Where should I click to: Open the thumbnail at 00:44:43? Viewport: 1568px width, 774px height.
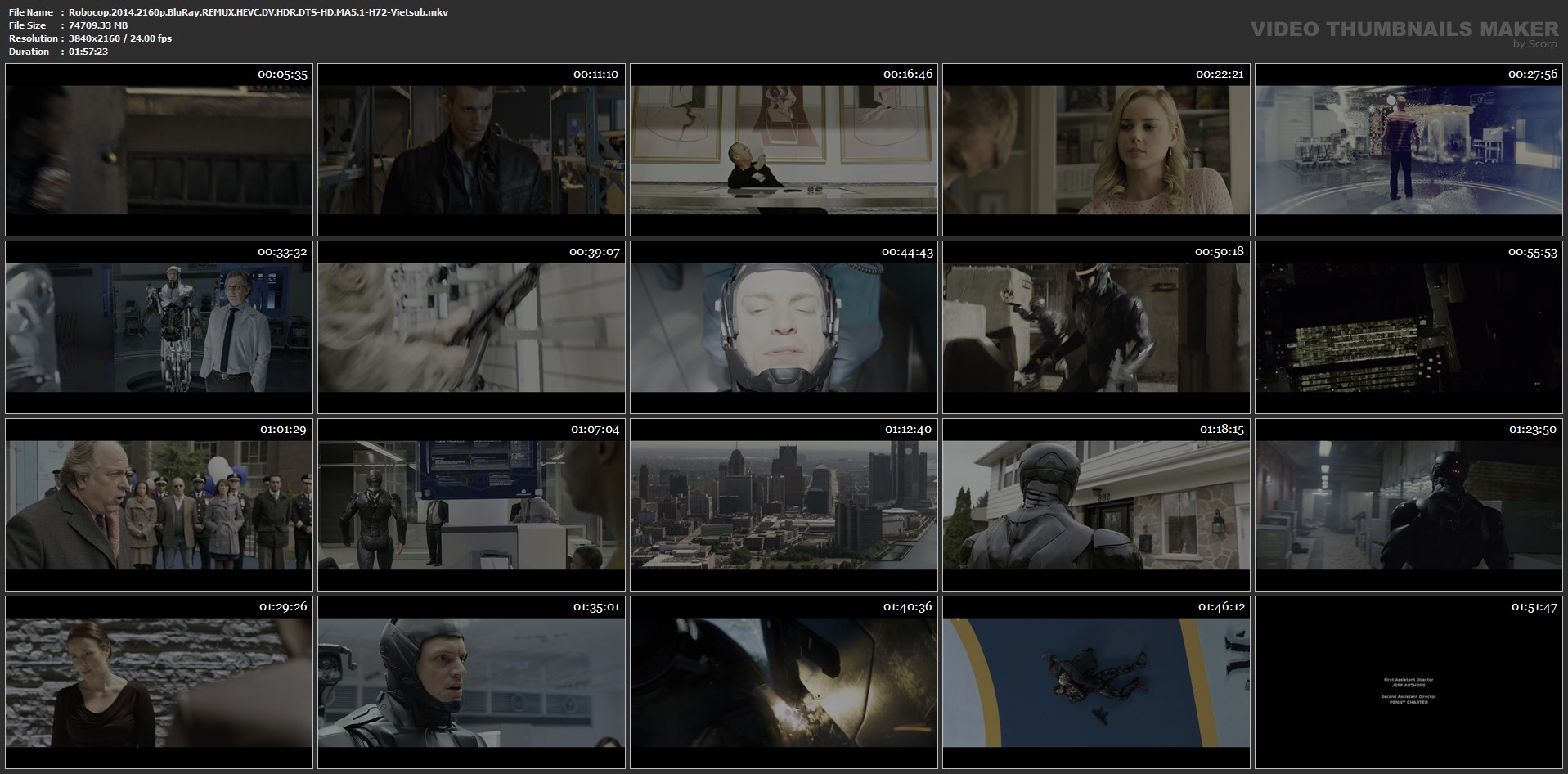tap(784, 327)
